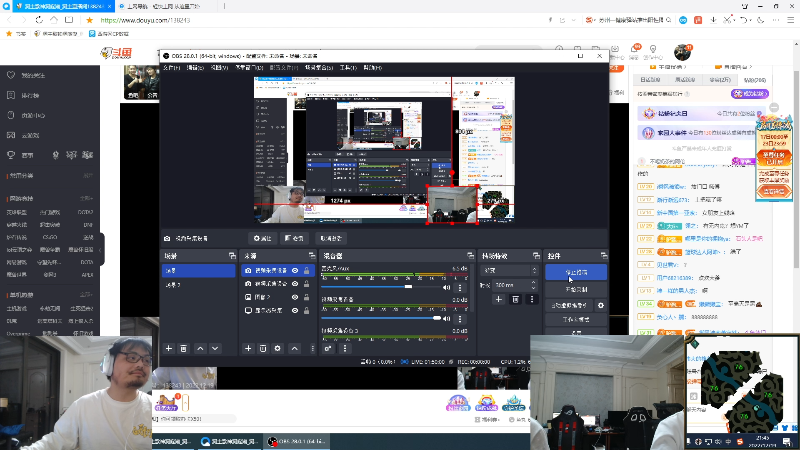Image resolution: width=800 pixels, height=450 pixels.
Task: Toggle visibility of second video capture source
Action: (295, 284)
